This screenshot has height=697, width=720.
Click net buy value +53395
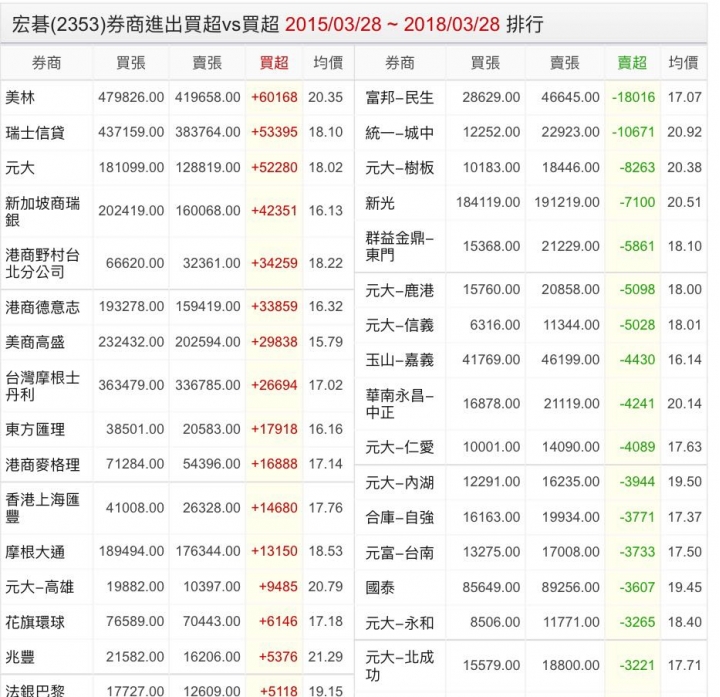[274, 132]
